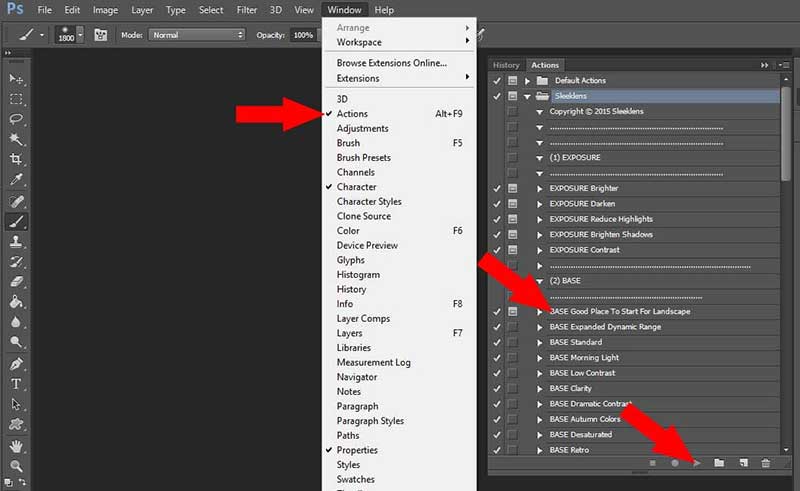Image resolution: width=800 pixels, height=491 pixels.
Task: Open the blending Mode Normal dropdown
Action: [196, 35]
